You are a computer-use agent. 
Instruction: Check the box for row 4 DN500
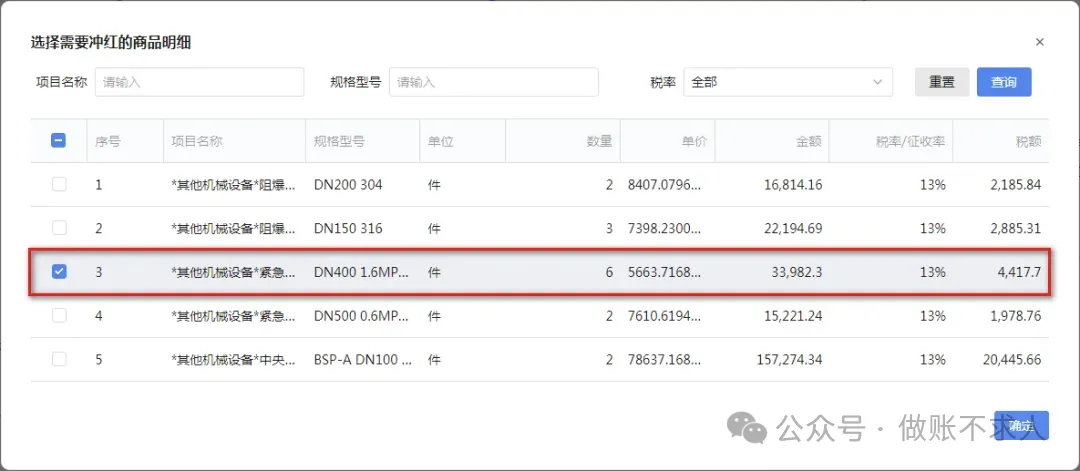tap(59, 315)
